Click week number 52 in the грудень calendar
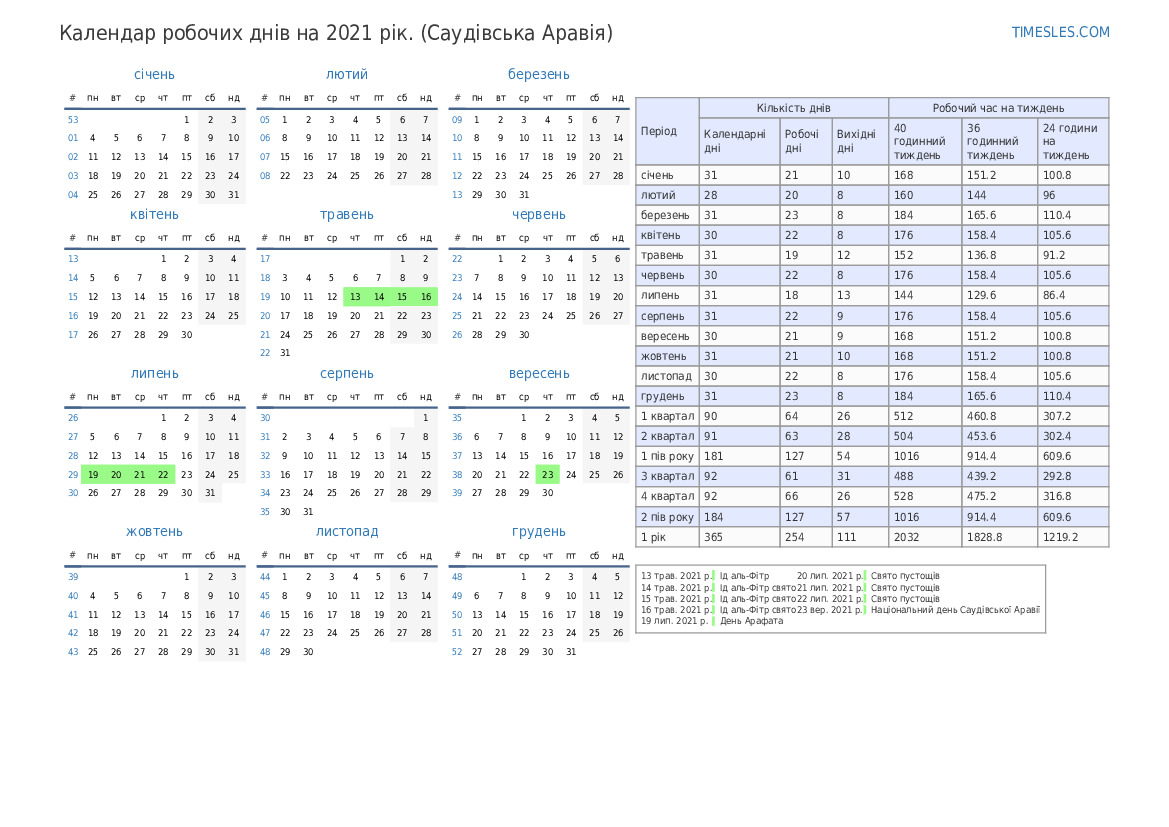The height and width of the screenshot is (827, 1169). tap(457, 652)
